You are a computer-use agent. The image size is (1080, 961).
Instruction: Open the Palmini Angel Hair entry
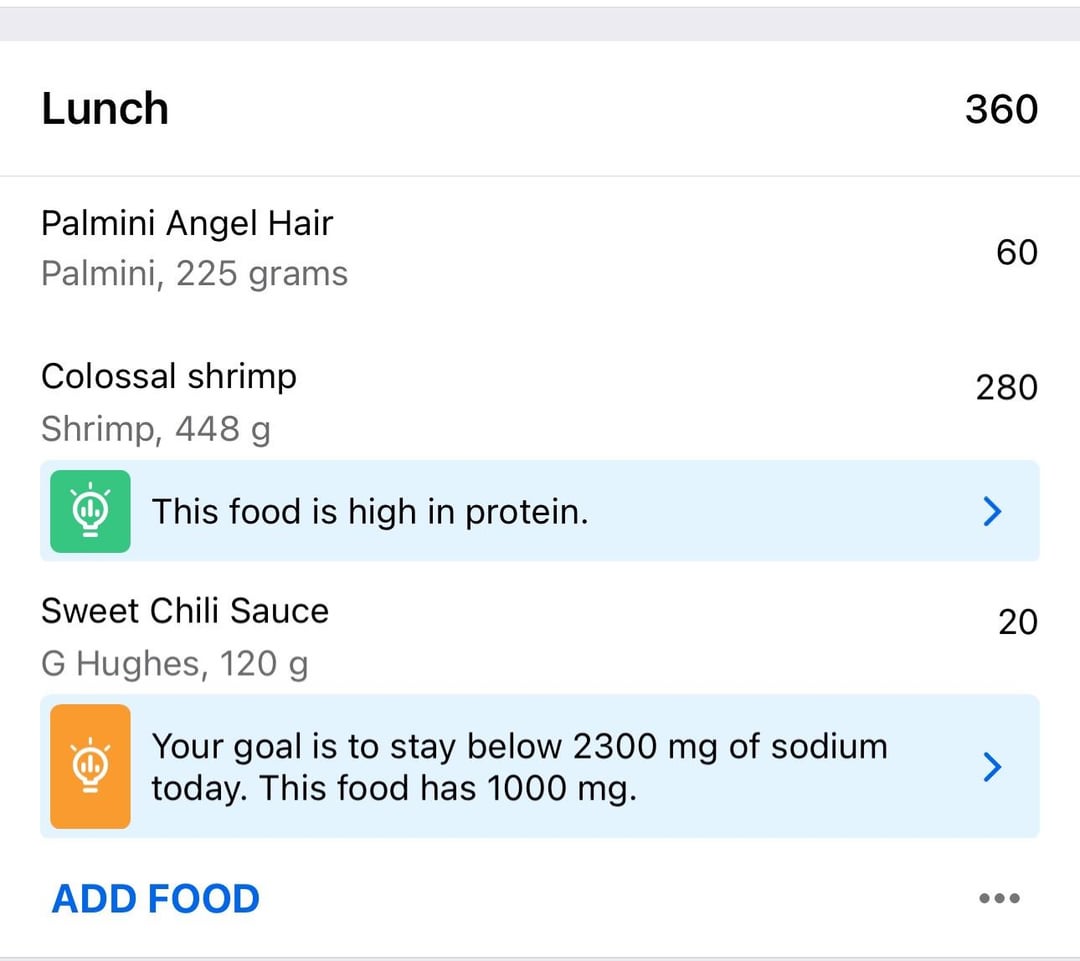coord(540,249)
